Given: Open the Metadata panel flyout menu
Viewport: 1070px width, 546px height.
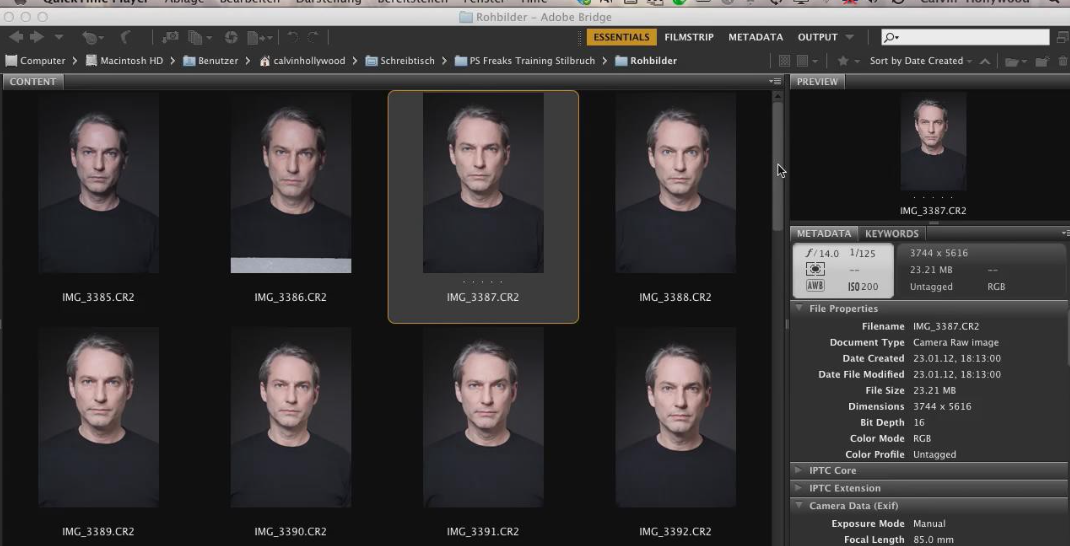Looking at the screenshot, I should click(x=1065, y=233).
